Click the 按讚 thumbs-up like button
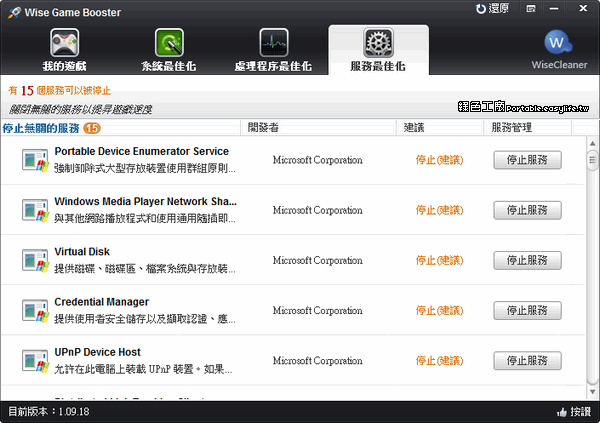The image size is (600, 423). (x=574, y=412)
